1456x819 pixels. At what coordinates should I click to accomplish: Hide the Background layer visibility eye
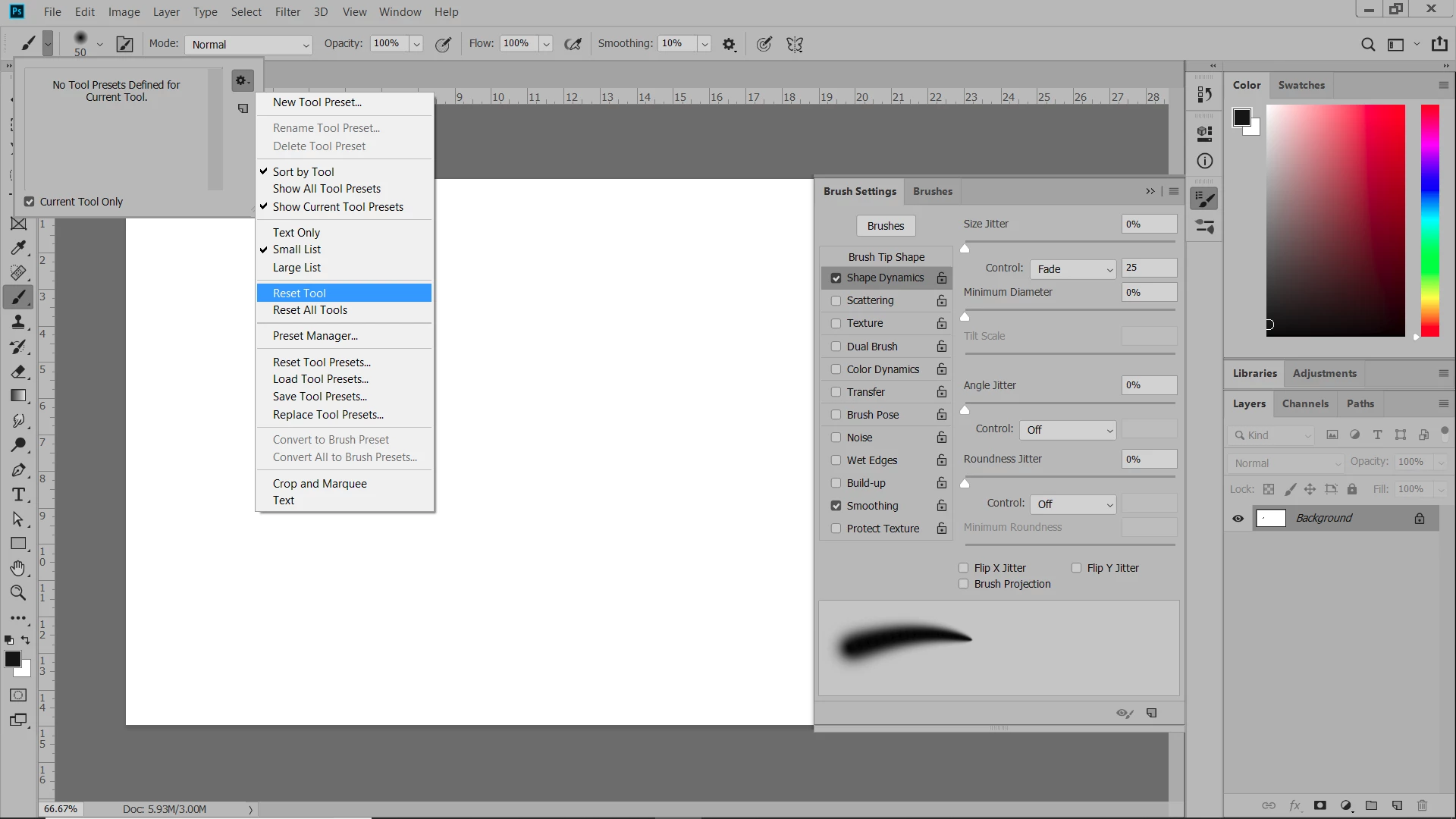tap(1238, 519)
